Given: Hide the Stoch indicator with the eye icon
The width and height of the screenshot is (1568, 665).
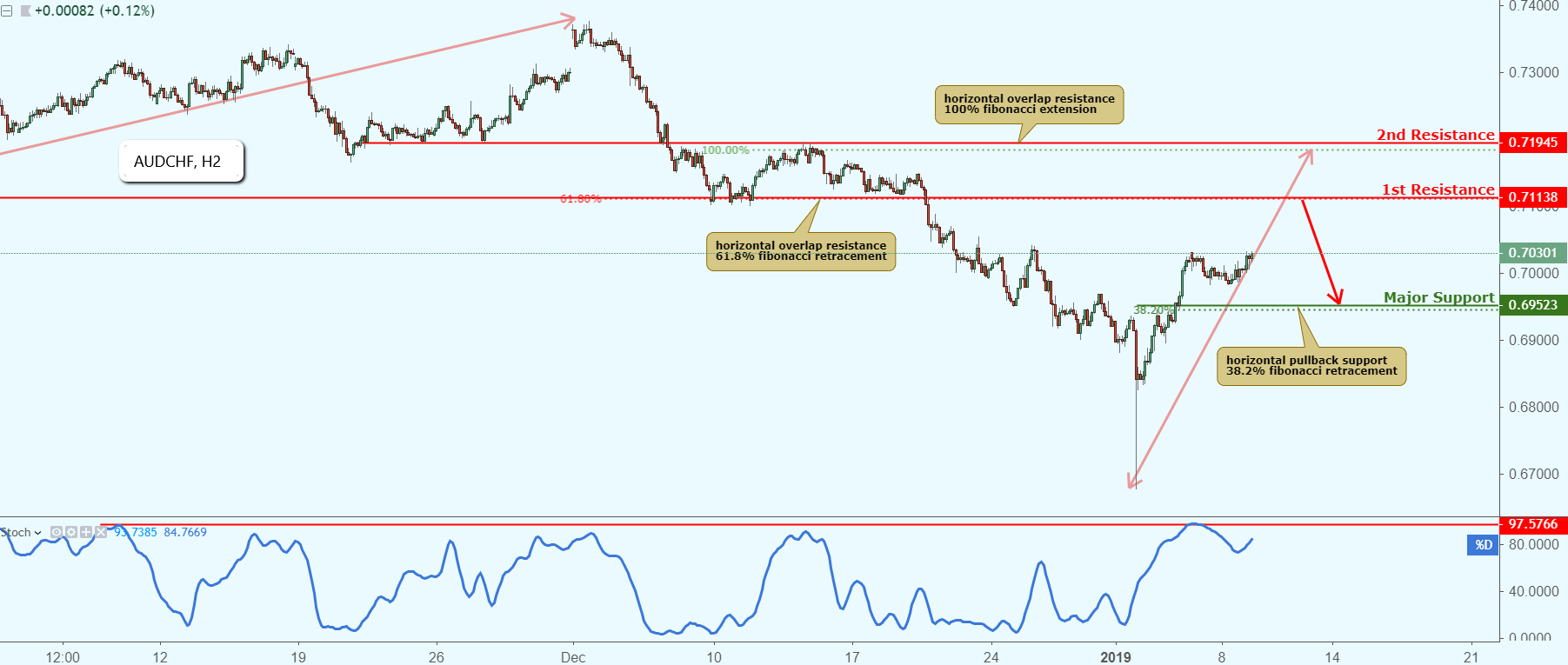Looking at the screenshot, I should pyautogui.click(x=57, y=532).
